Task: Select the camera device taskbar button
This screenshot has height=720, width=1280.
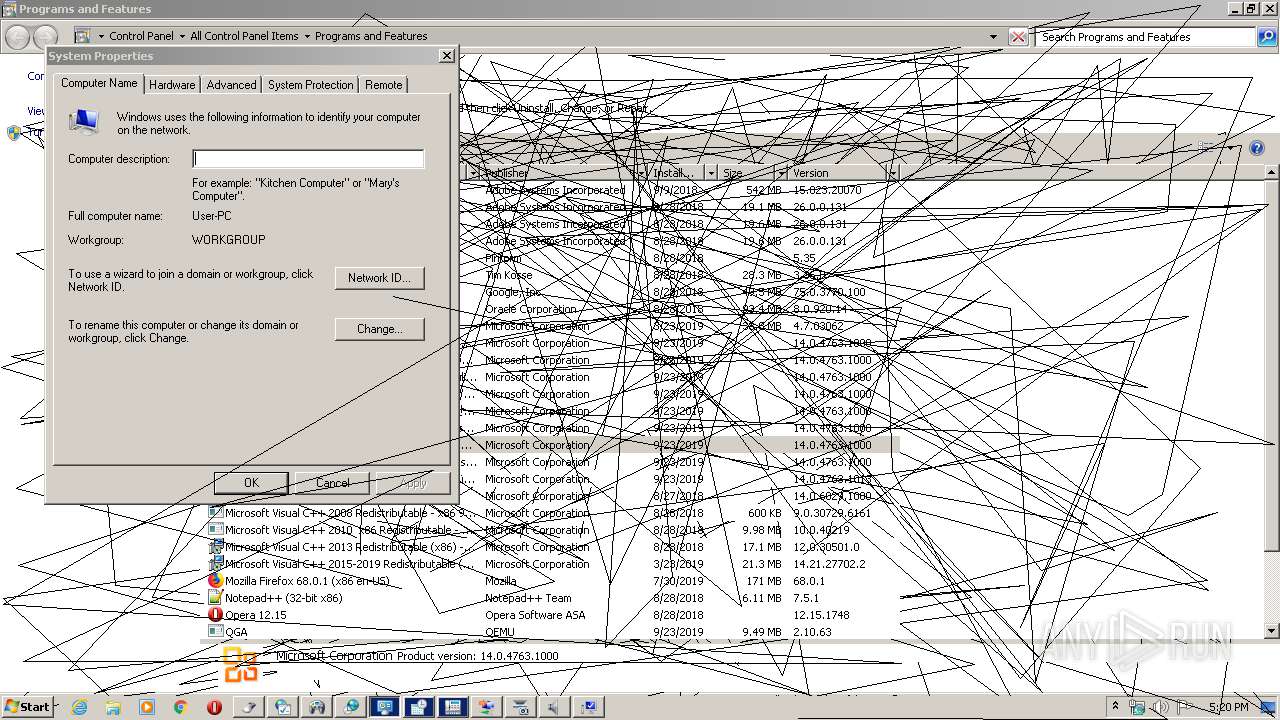Action: pyautogui.click(x=521, y=707)
